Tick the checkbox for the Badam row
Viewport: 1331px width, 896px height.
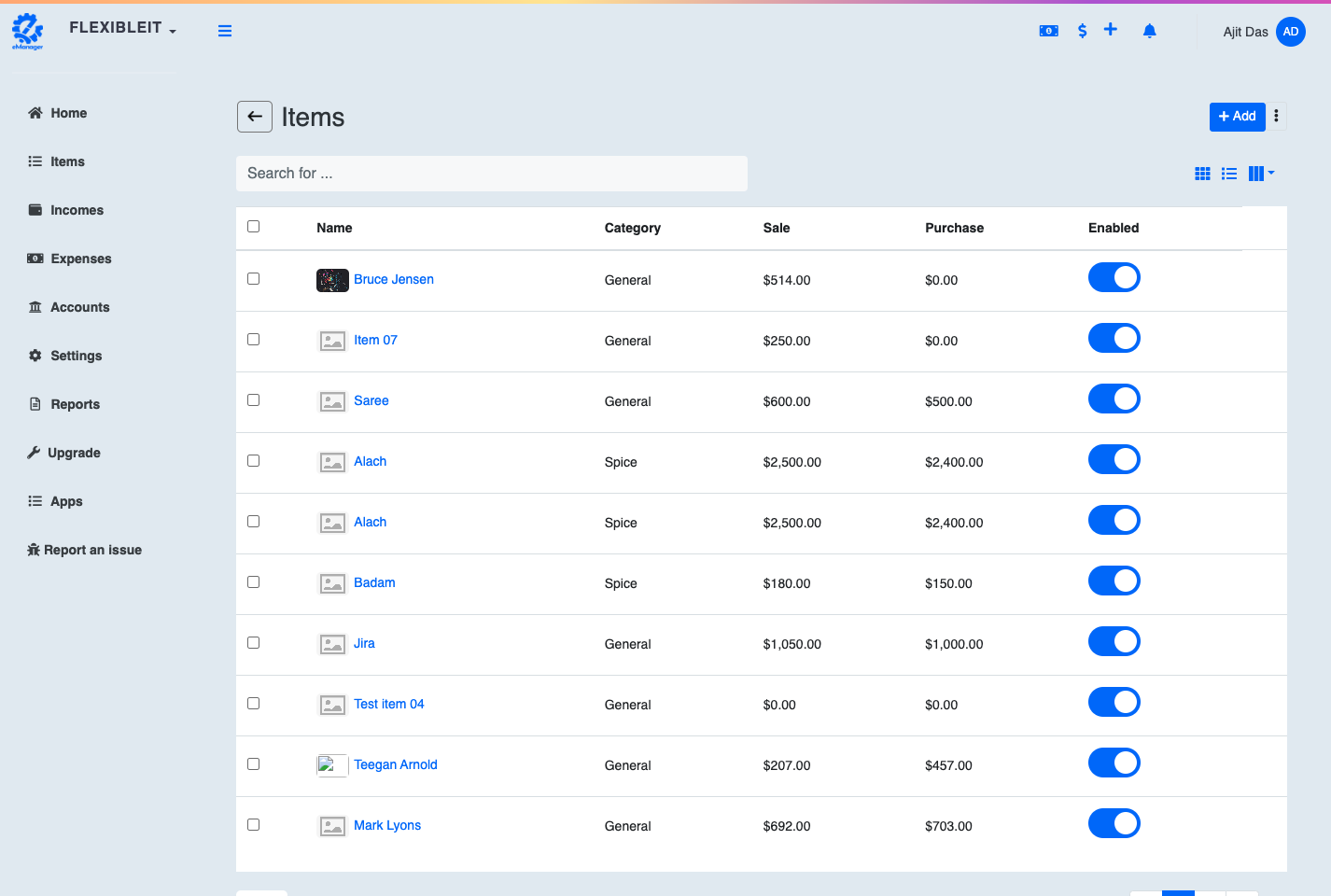tap(253, 582)
